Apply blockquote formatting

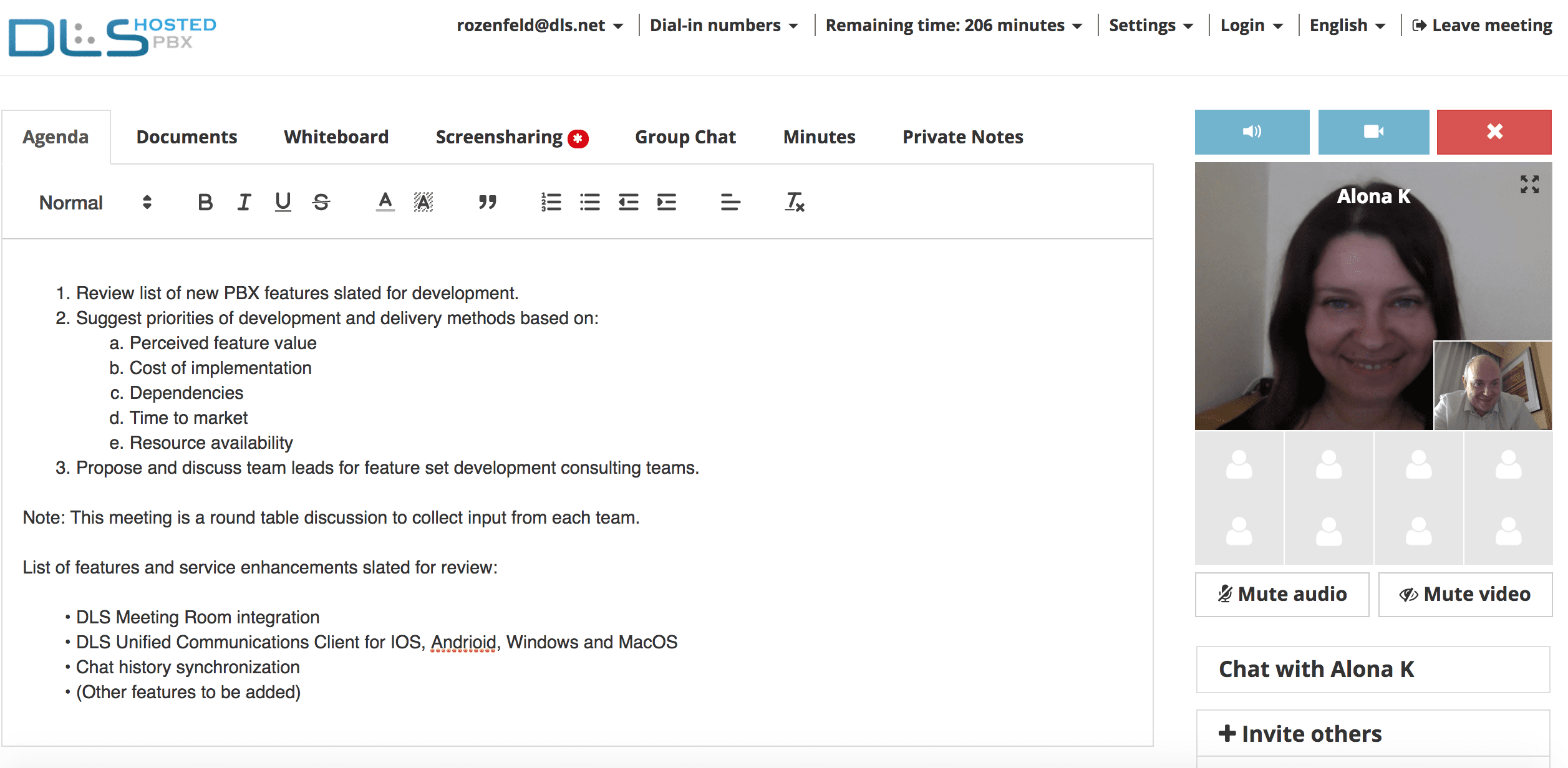[487, 202]
